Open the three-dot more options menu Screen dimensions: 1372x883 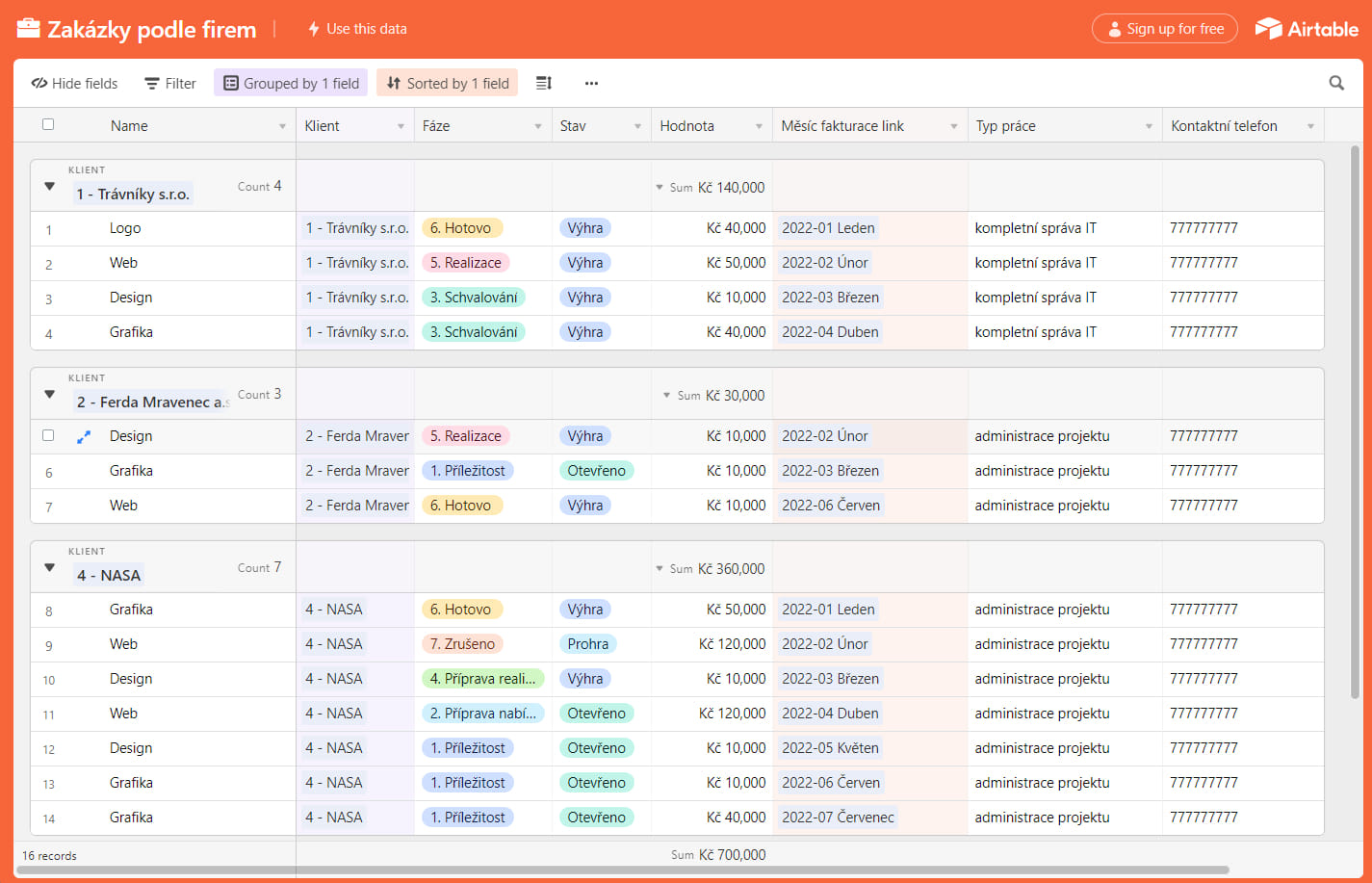[x=591, y=83]
